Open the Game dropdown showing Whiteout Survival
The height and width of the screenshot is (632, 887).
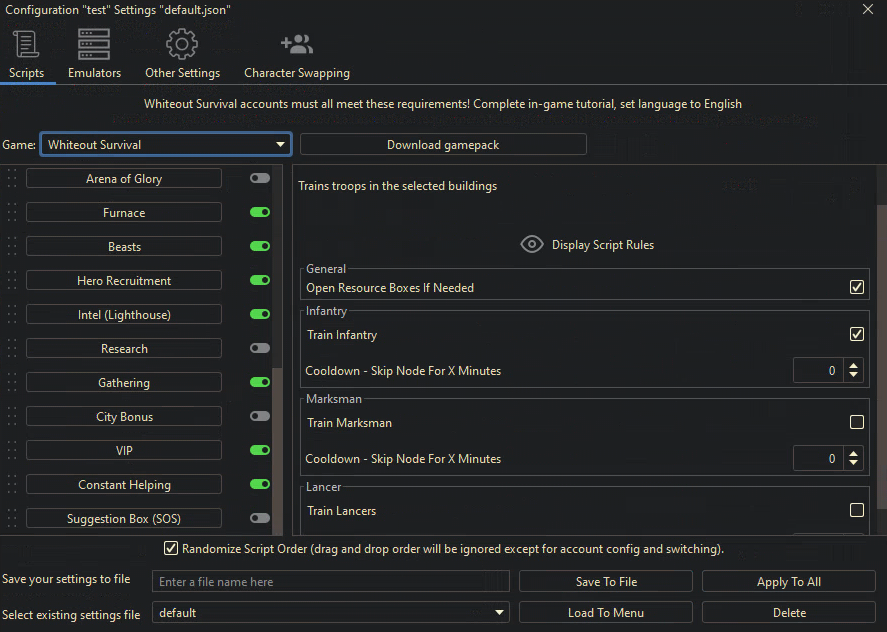click(166, 144)
